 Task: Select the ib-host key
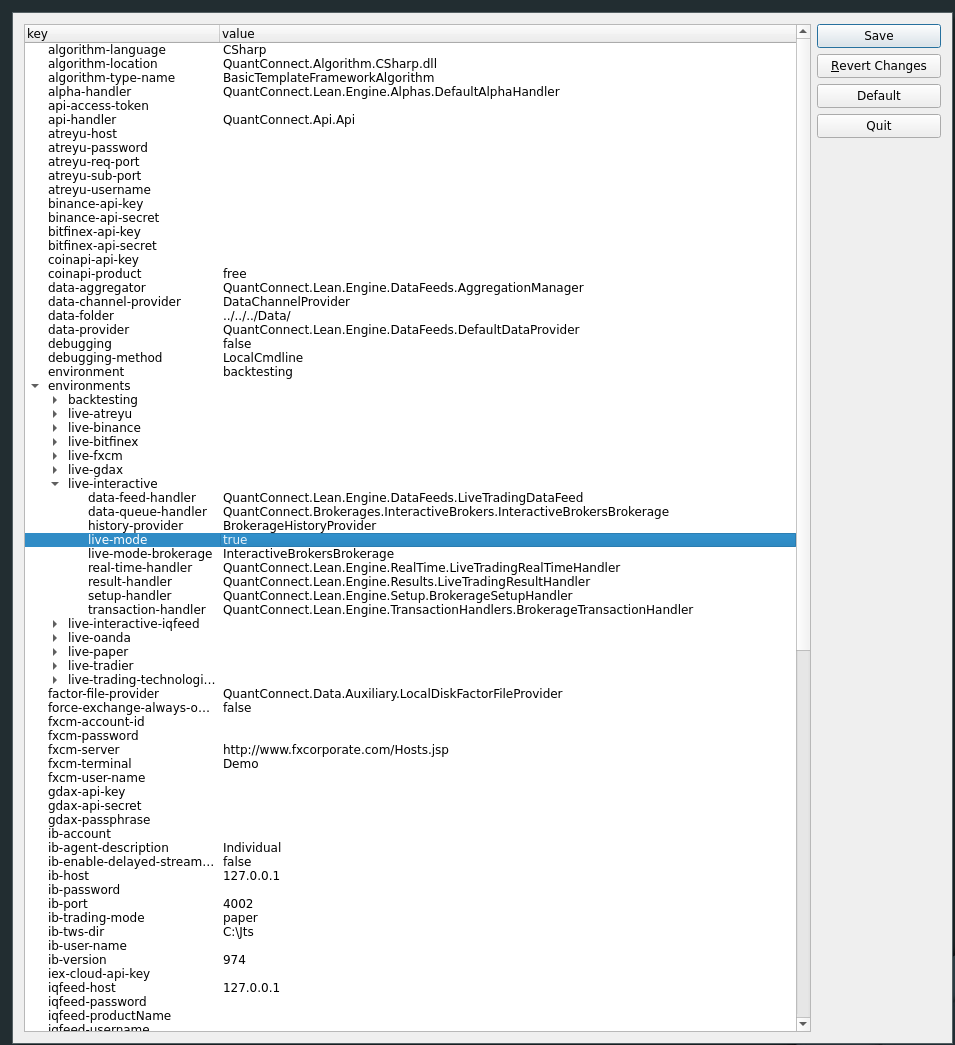pyautogui.click(x=68, y=876)
